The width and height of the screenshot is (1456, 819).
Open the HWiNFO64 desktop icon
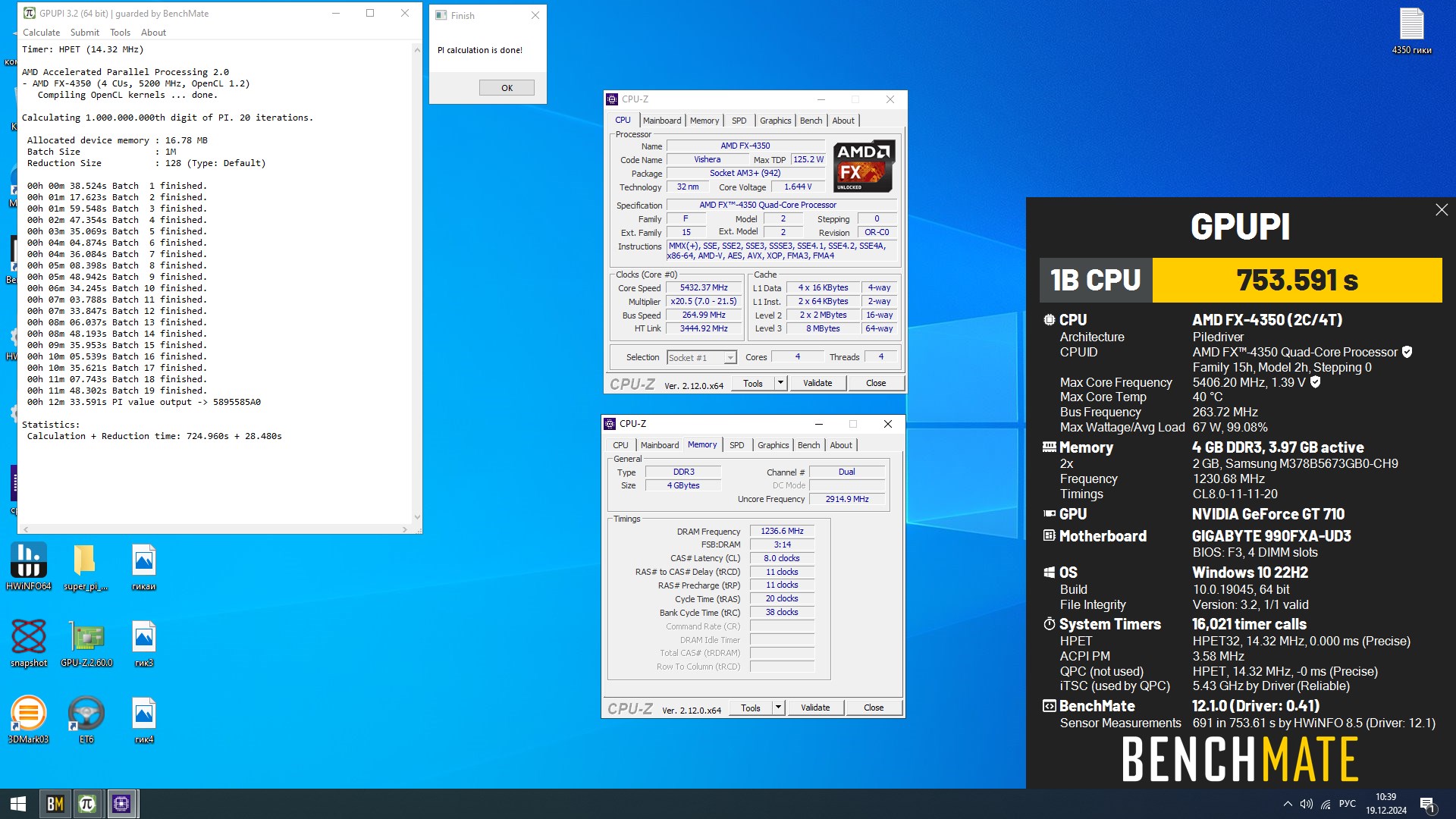pyautogui.click(x=29, y=567)
